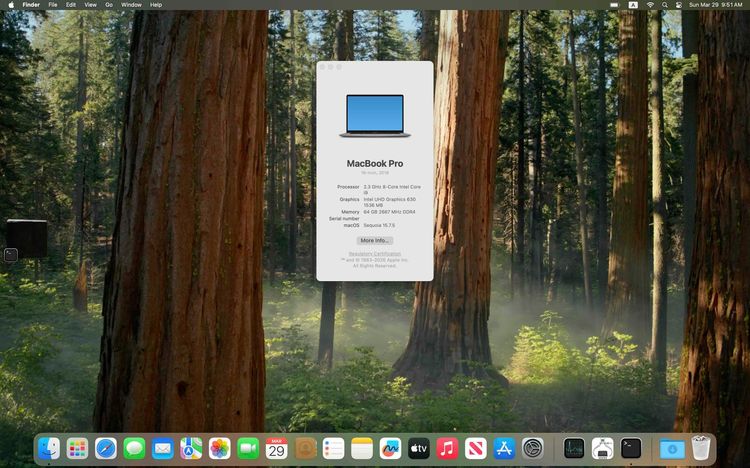Launch Reminders from the Dock
Screen dimensions: 750x468
(x=333, y=449)
